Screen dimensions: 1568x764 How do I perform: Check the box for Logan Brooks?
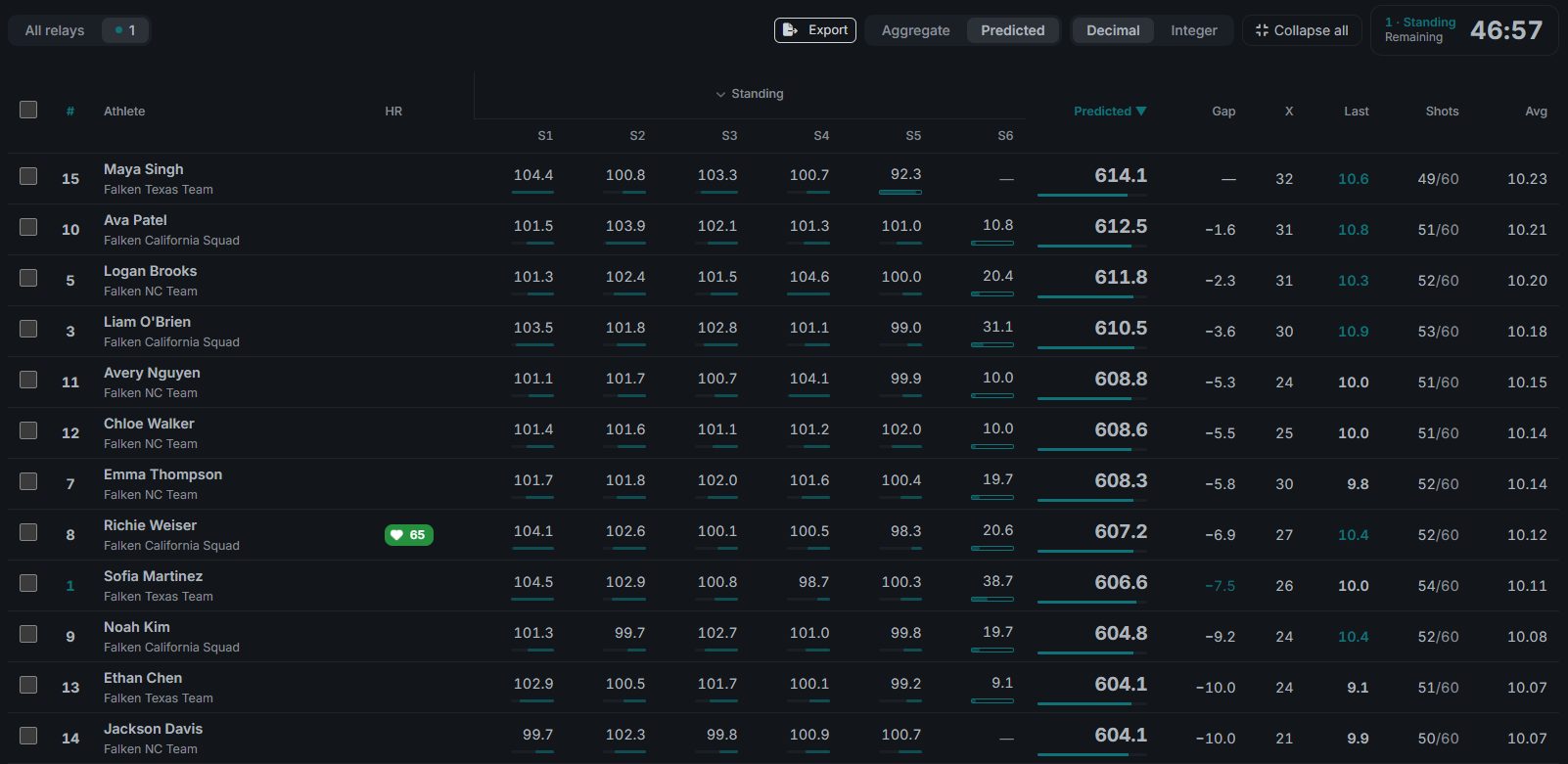[x=28, y=278]
